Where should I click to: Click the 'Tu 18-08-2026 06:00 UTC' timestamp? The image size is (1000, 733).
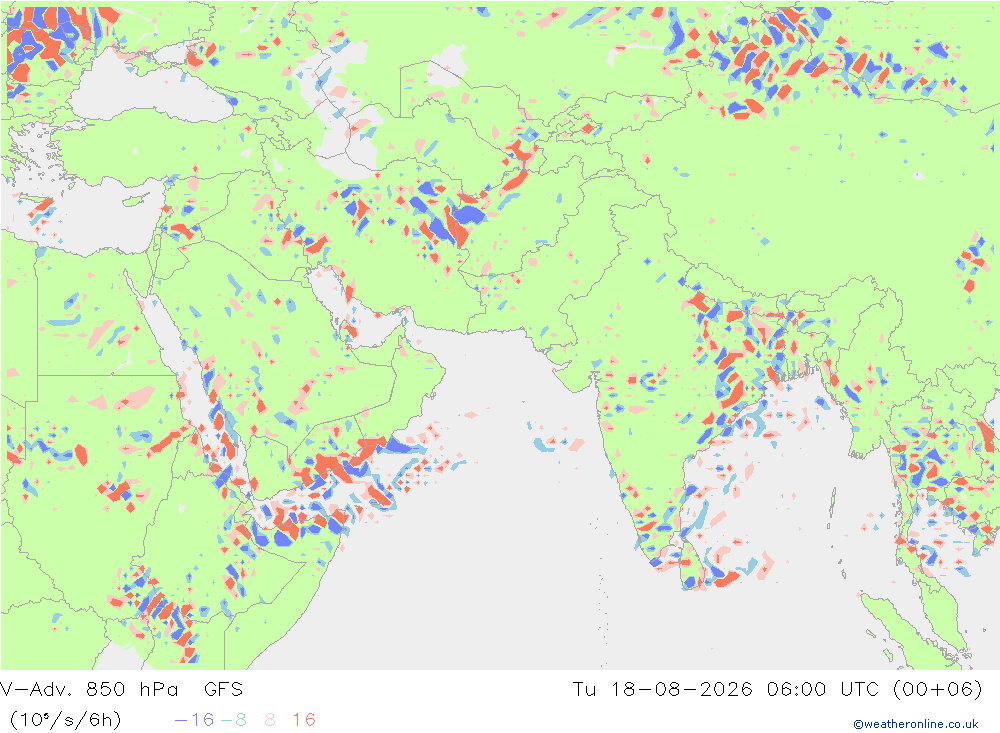click(x=726, y=690)
